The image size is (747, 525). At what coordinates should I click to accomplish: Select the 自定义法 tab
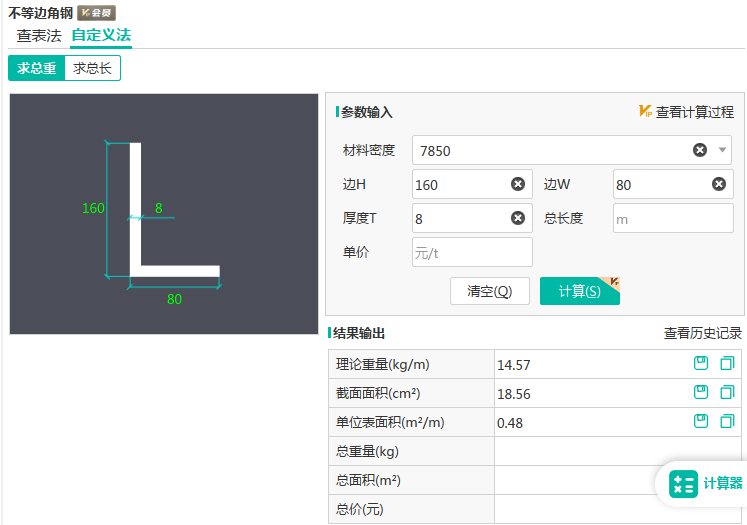101,36
